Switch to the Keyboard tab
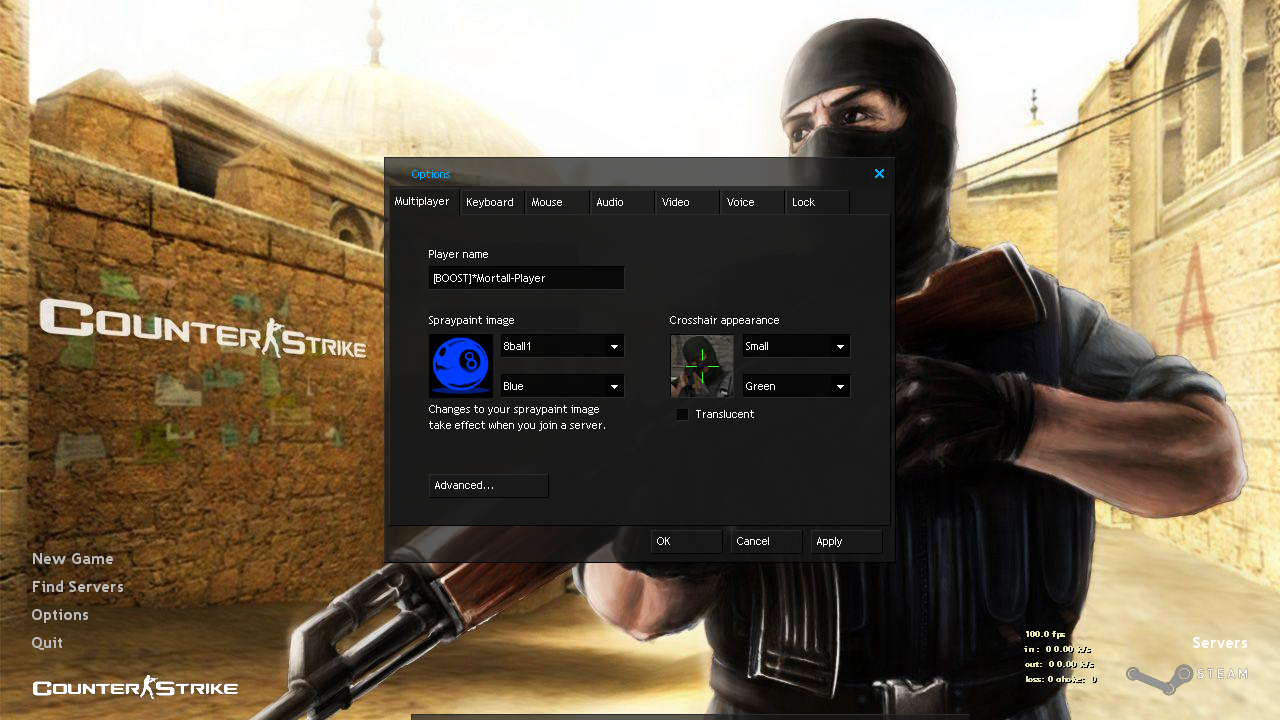This screenshot has width=1280, height=720. point(490,203)
